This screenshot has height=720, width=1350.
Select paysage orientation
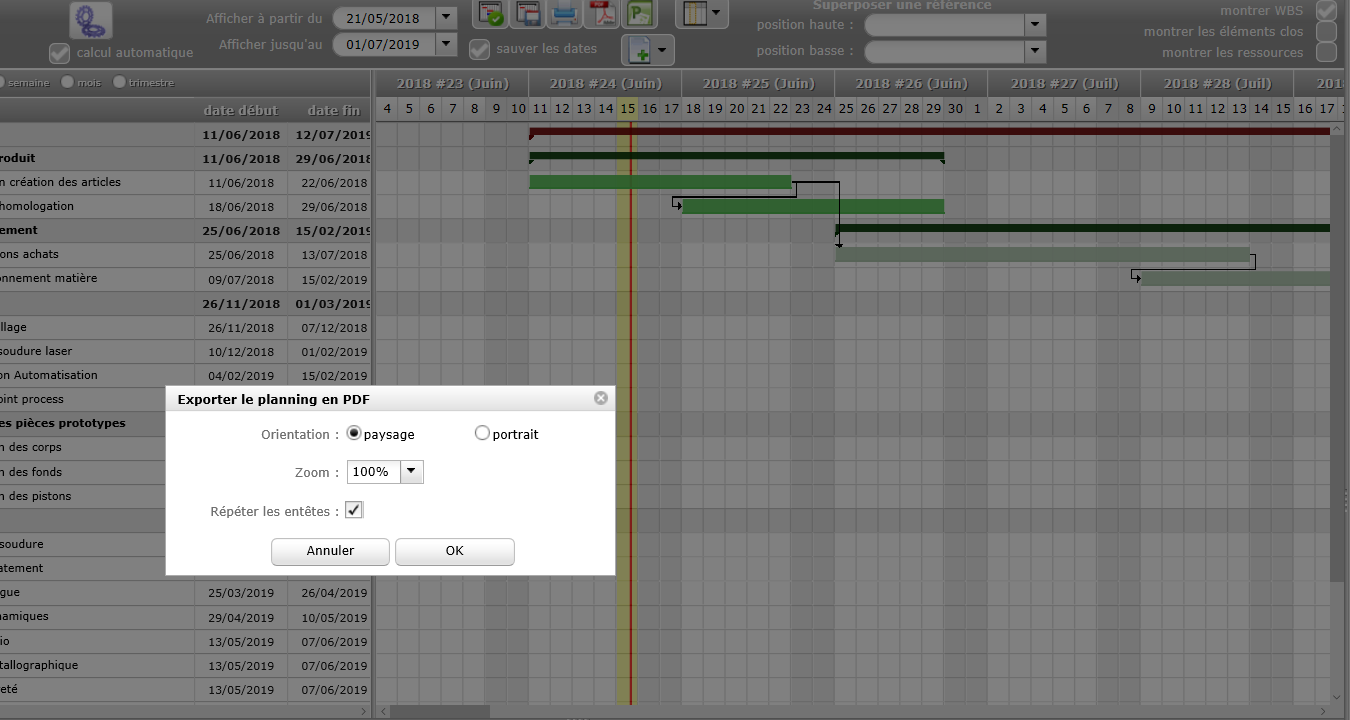(354, 434)
